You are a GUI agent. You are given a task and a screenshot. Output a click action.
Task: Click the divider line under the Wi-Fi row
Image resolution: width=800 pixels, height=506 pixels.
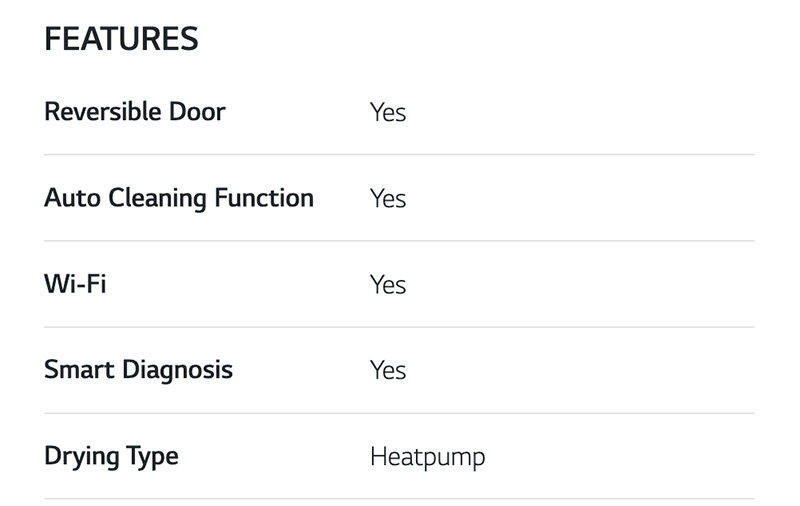399,327
